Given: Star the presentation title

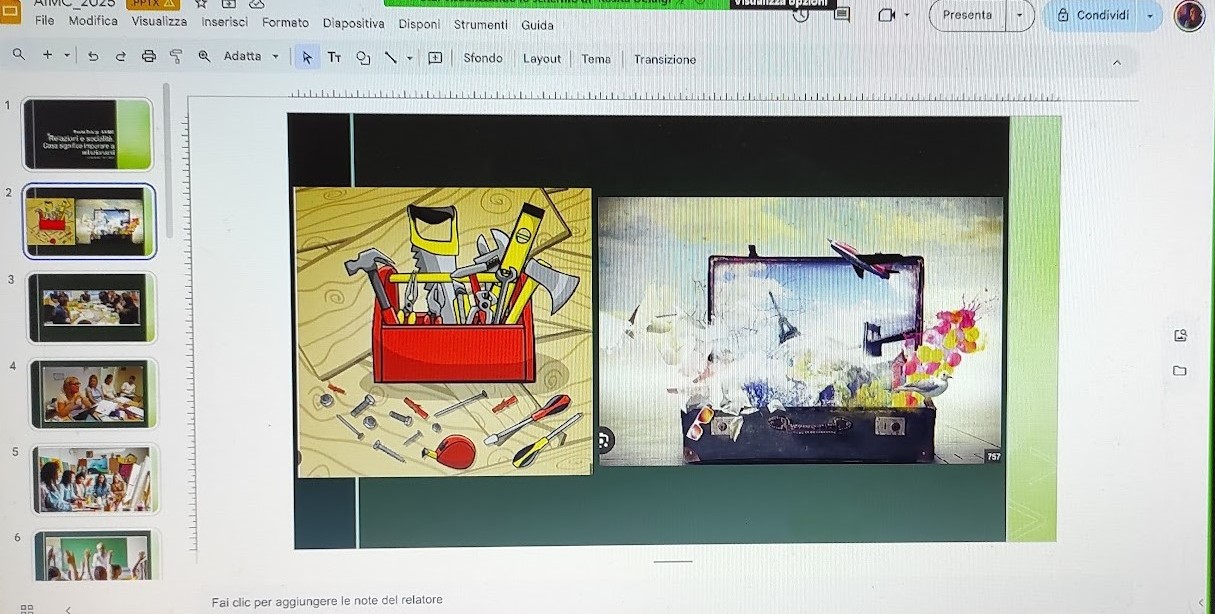Looking at the screenshot, I should click(x=201, y=4).
